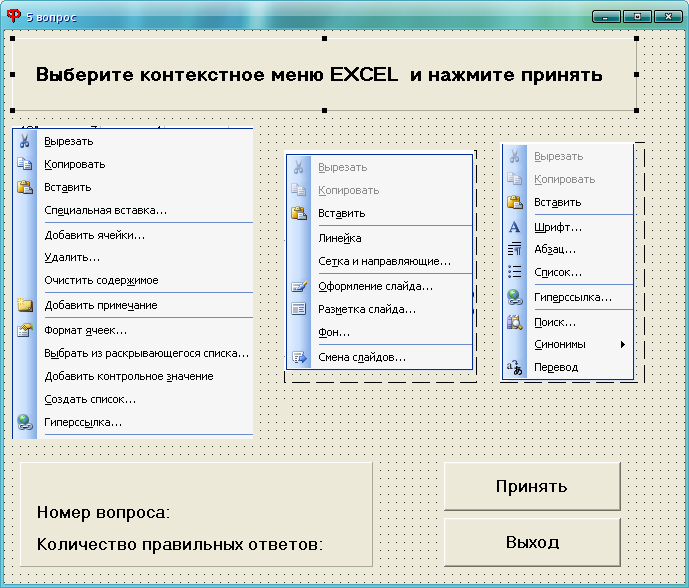Image resolution: width=689 pixels, height=588 pixels.
Task: Click the globe icon beside Гиперссылка in Word menu
Action: pos(515,297)
